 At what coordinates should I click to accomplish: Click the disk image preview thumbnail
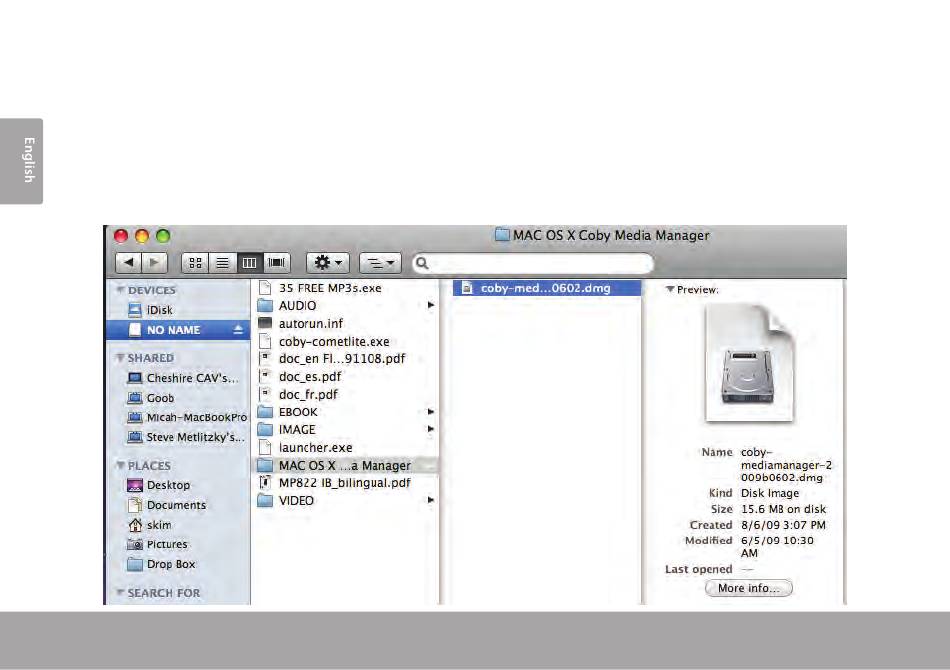750,363
